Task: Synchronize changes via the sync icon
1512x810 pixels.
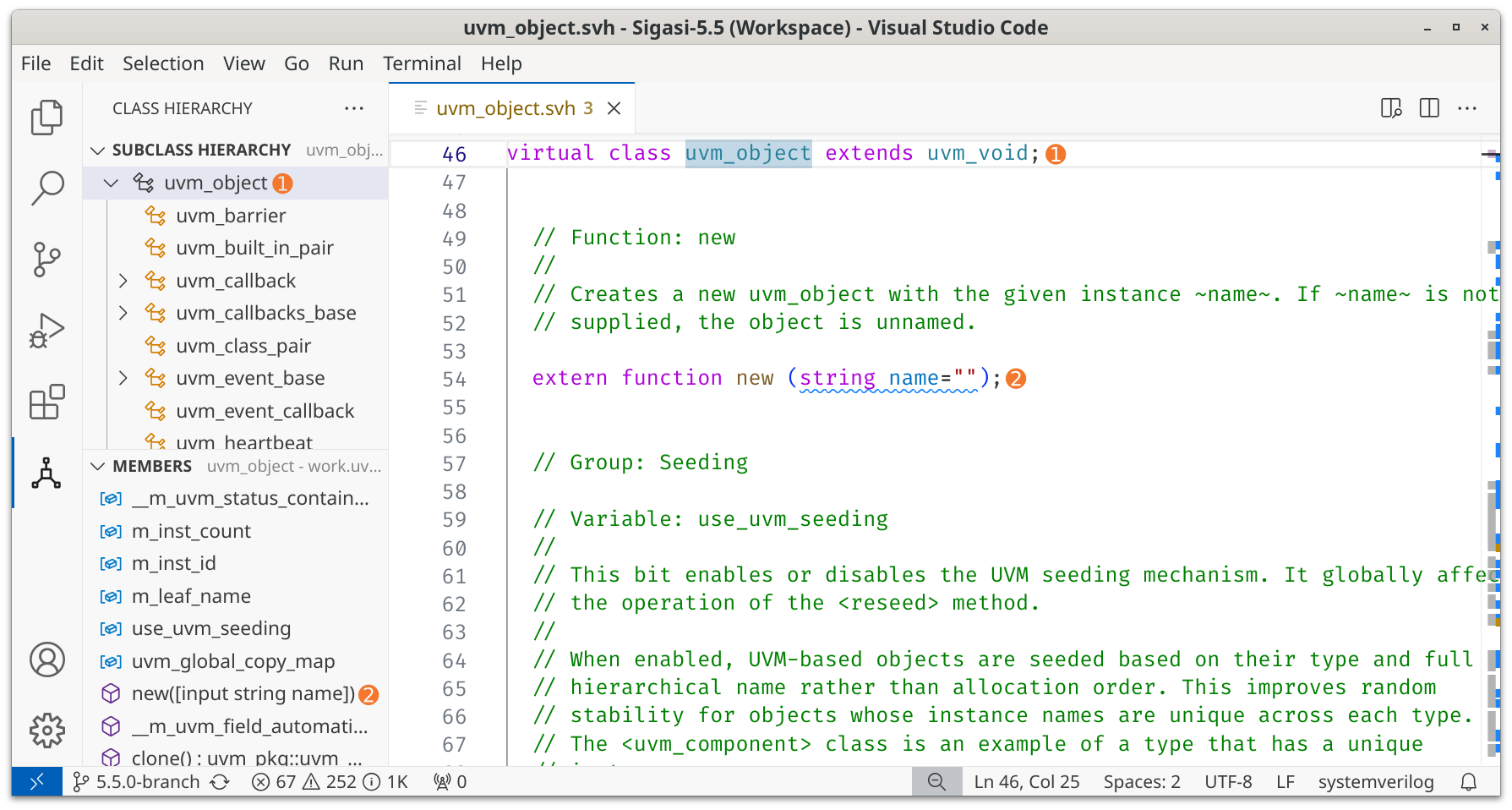Action: click(220, 782)
